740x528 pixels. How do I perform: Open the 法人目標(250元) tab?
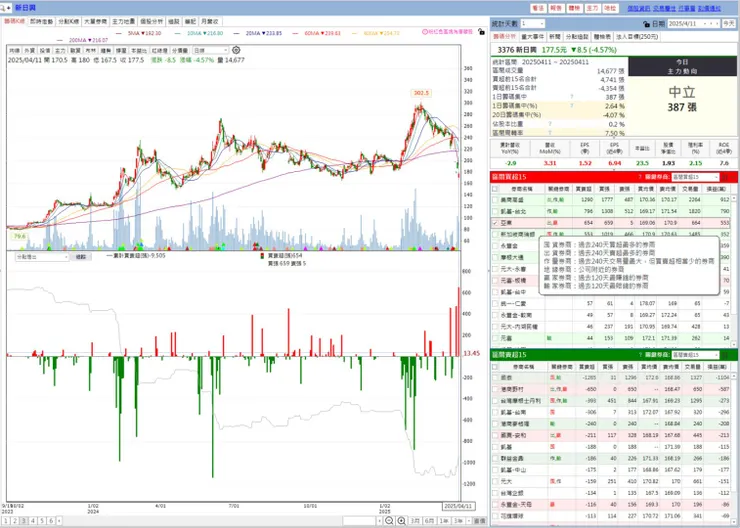coord(636,36)
